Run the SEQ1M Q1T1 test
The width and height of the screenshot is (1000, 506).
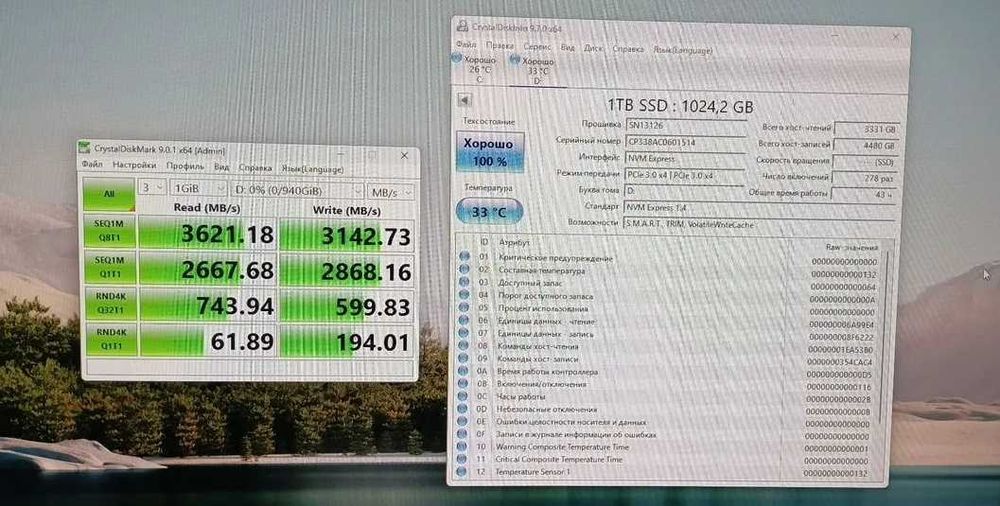110,266
